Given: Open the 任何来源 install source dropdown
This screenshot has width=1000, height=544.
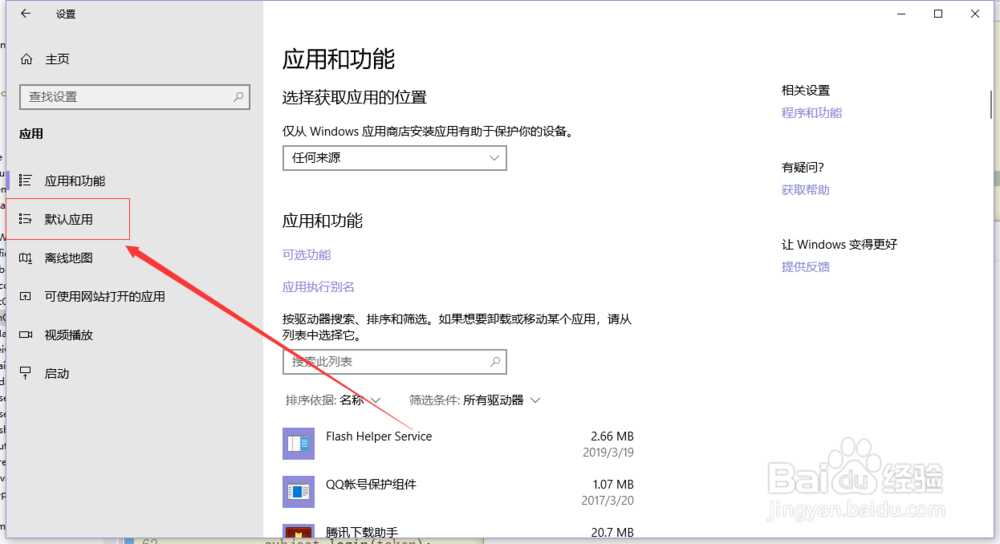Looking at the screenshot, I should (395, 158).
